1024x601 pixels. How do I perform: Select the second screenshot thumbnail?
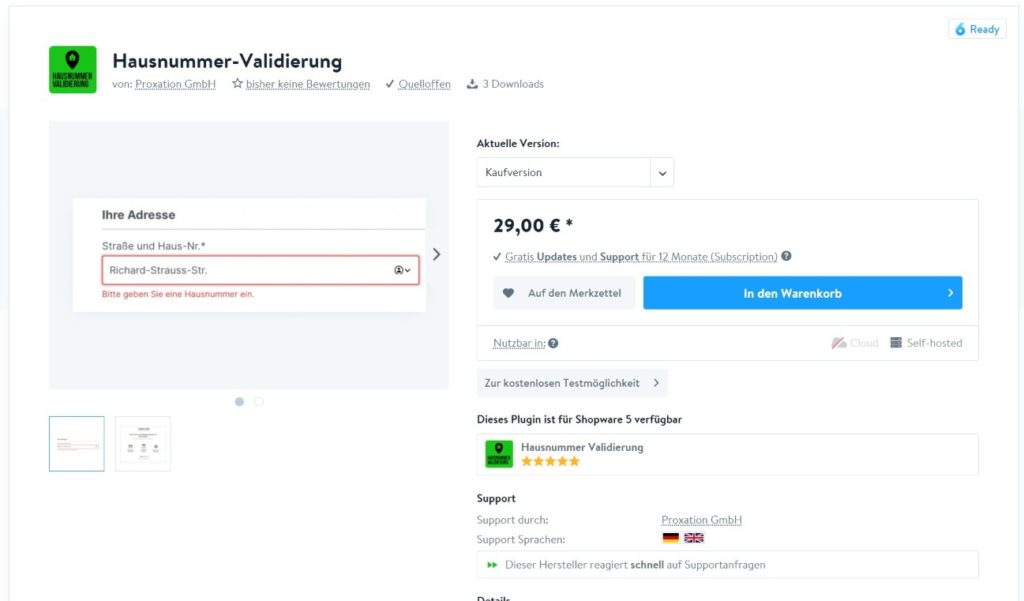[143, 444]
